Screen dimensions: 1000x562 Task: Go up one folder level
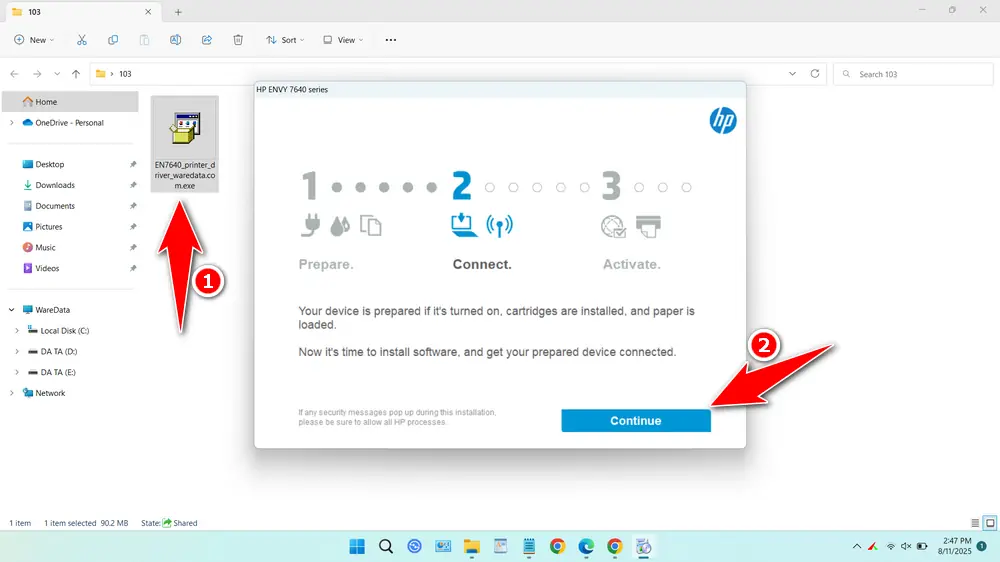click(76, 74)
